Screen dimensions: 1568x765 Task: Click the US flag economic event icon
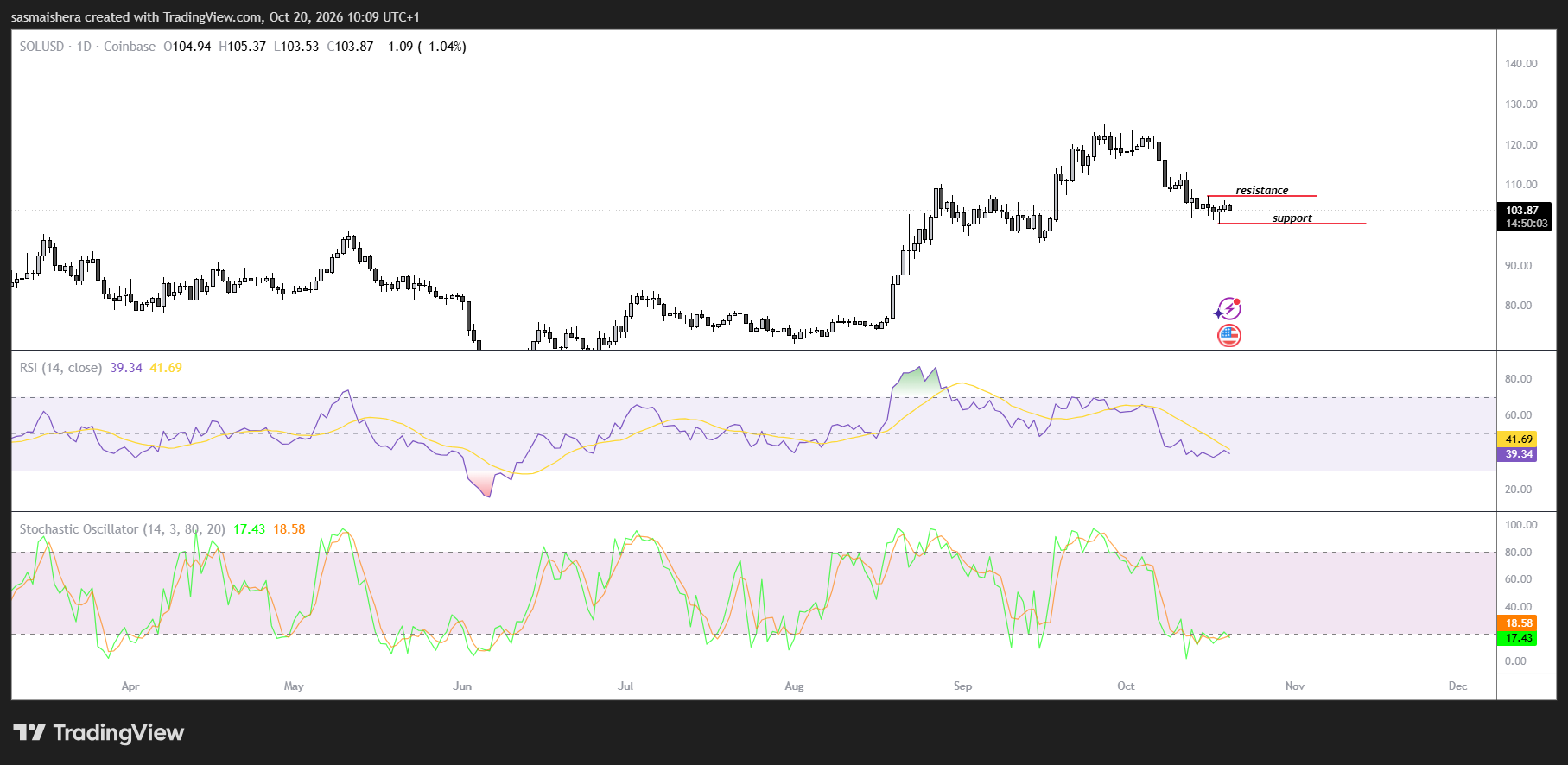(x=1228, y=335)
